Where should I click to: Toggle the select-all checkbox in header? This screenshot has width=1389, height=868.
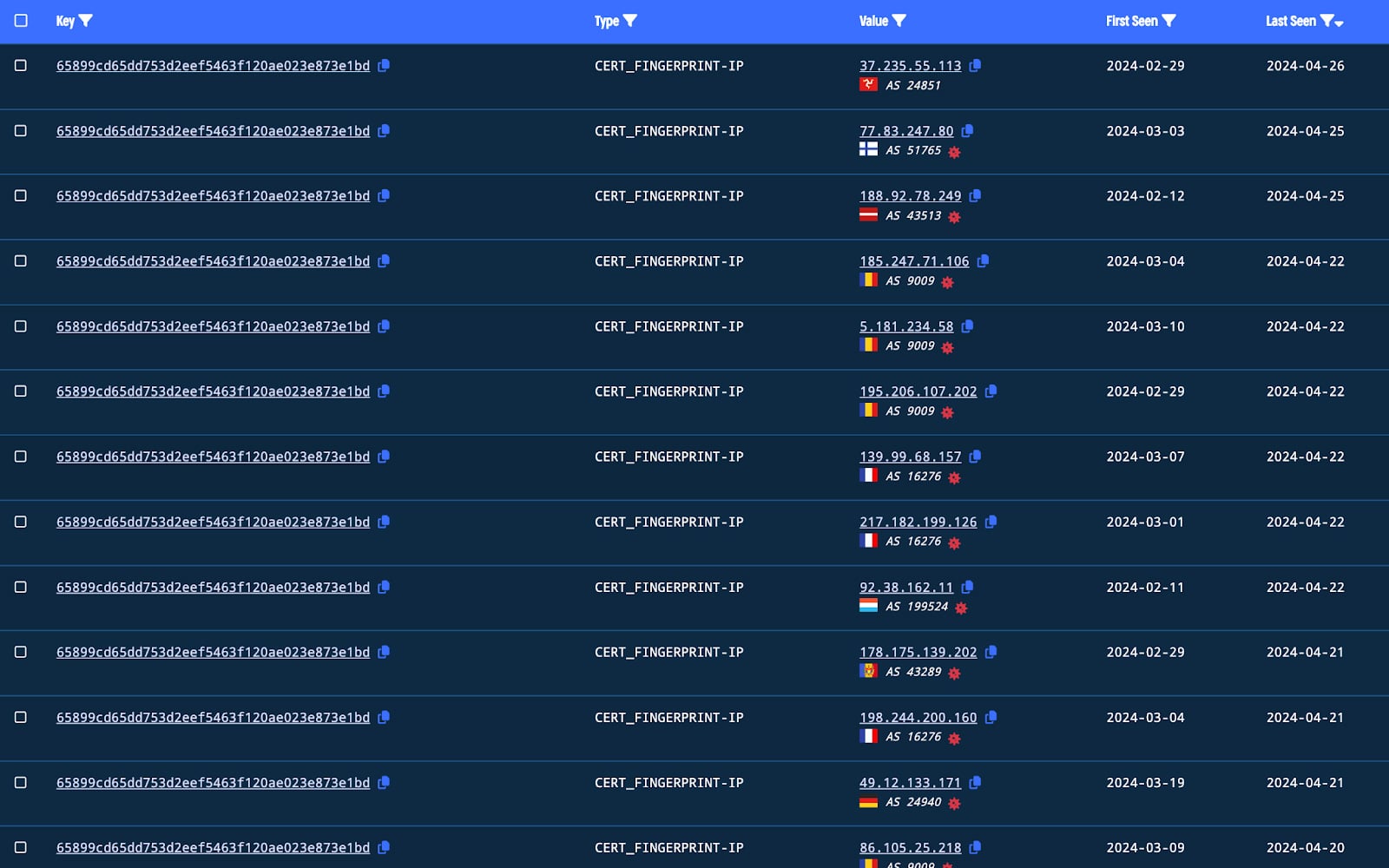click(x=21, y=20)
